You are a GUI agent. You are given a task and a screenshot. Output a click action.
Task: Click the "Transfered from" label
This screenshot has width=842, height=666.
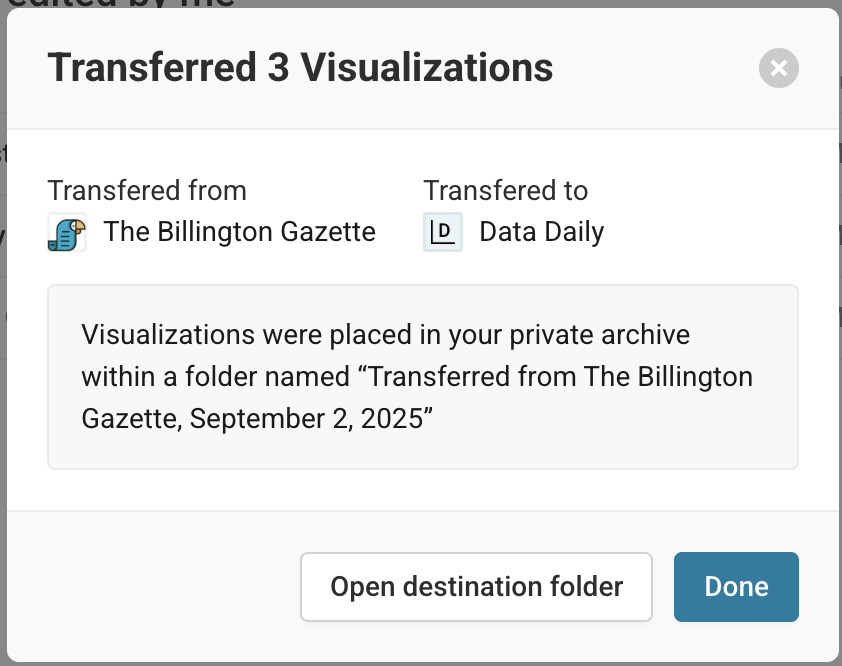pos(147,191)
